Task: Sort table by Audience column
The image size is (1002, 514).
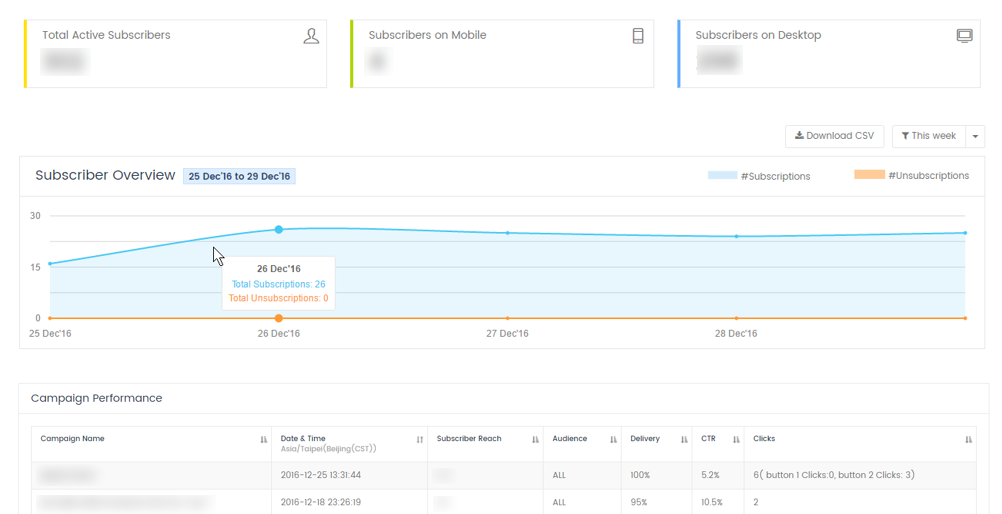Action: pos(613,439)
